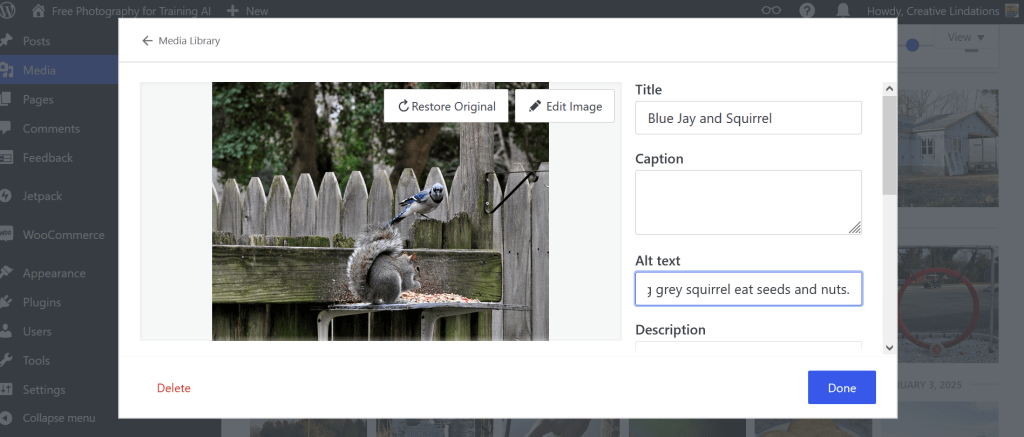Click the Comments bubble icon

pos(6,128)
